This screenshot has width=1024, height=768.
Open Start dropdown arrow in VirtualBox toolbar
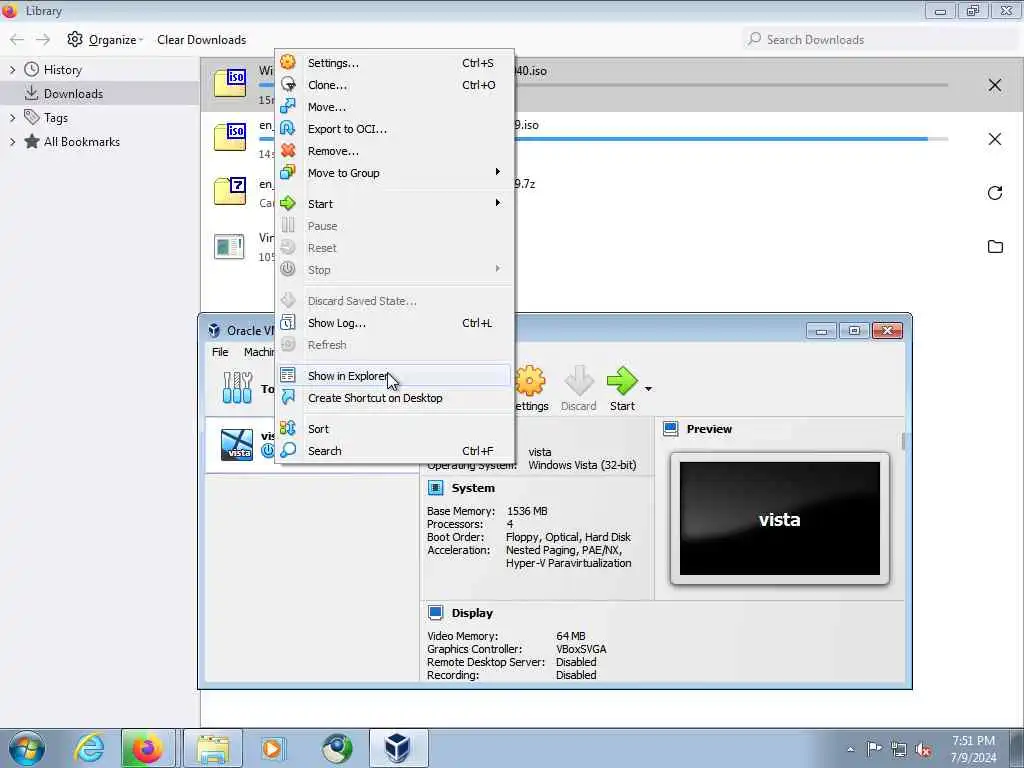point(648,389)
